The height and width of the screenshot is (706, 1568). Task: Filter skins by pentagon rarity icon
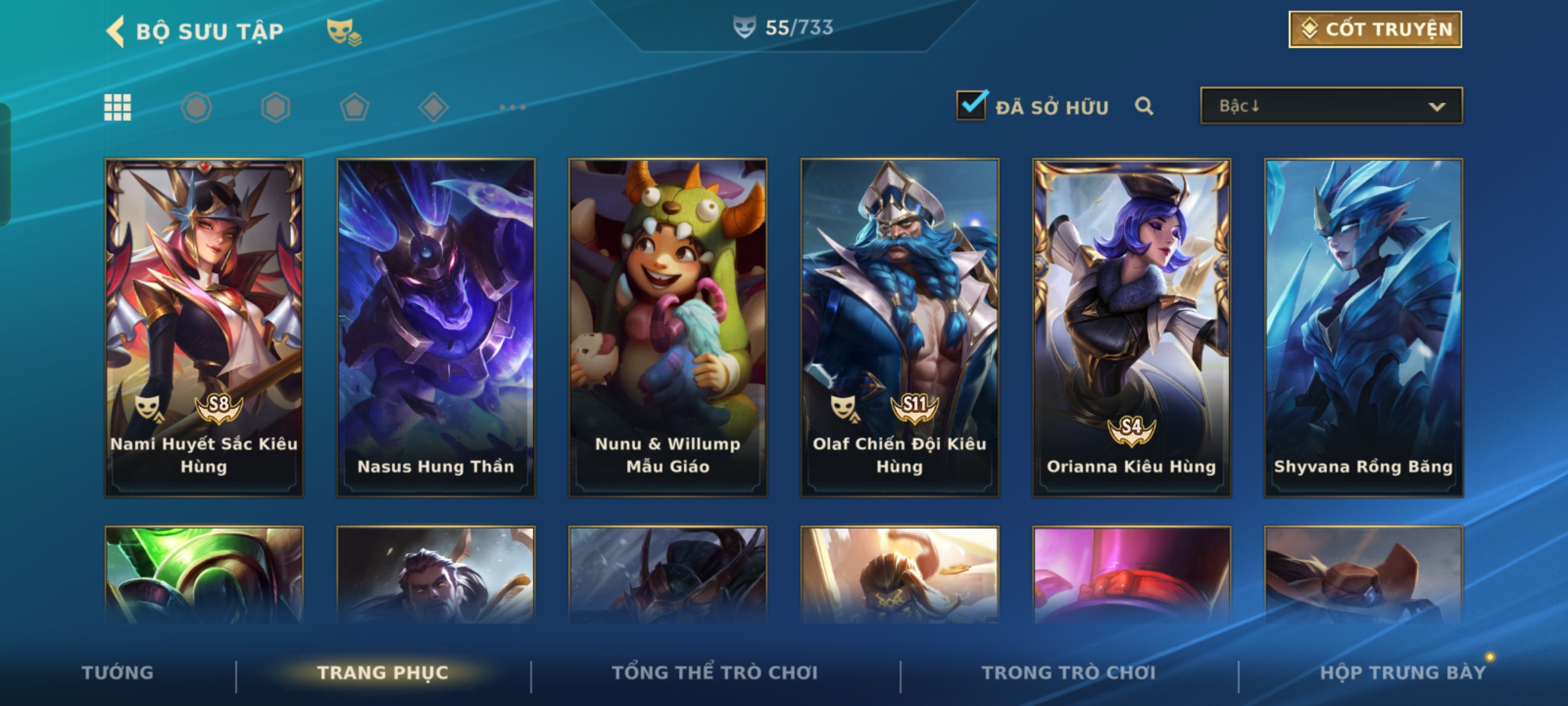[x=355, y=107]
